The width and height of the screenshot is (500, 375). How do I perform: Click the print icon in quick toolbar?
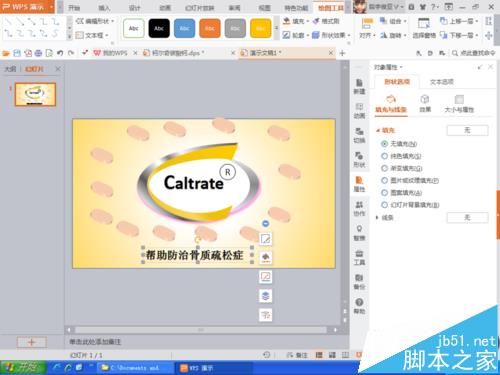point(38,53)
